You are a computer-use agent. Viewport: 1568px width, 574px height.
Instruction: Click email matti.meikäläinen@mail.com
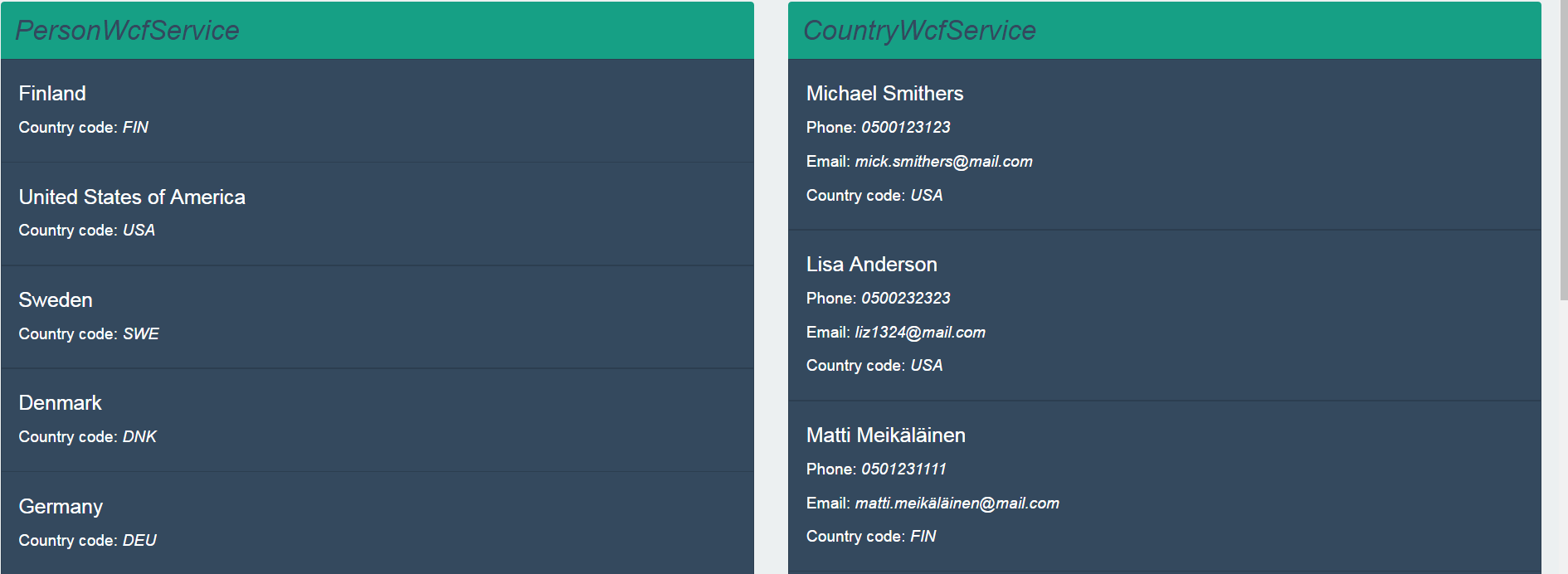click(x=957, y=503)
